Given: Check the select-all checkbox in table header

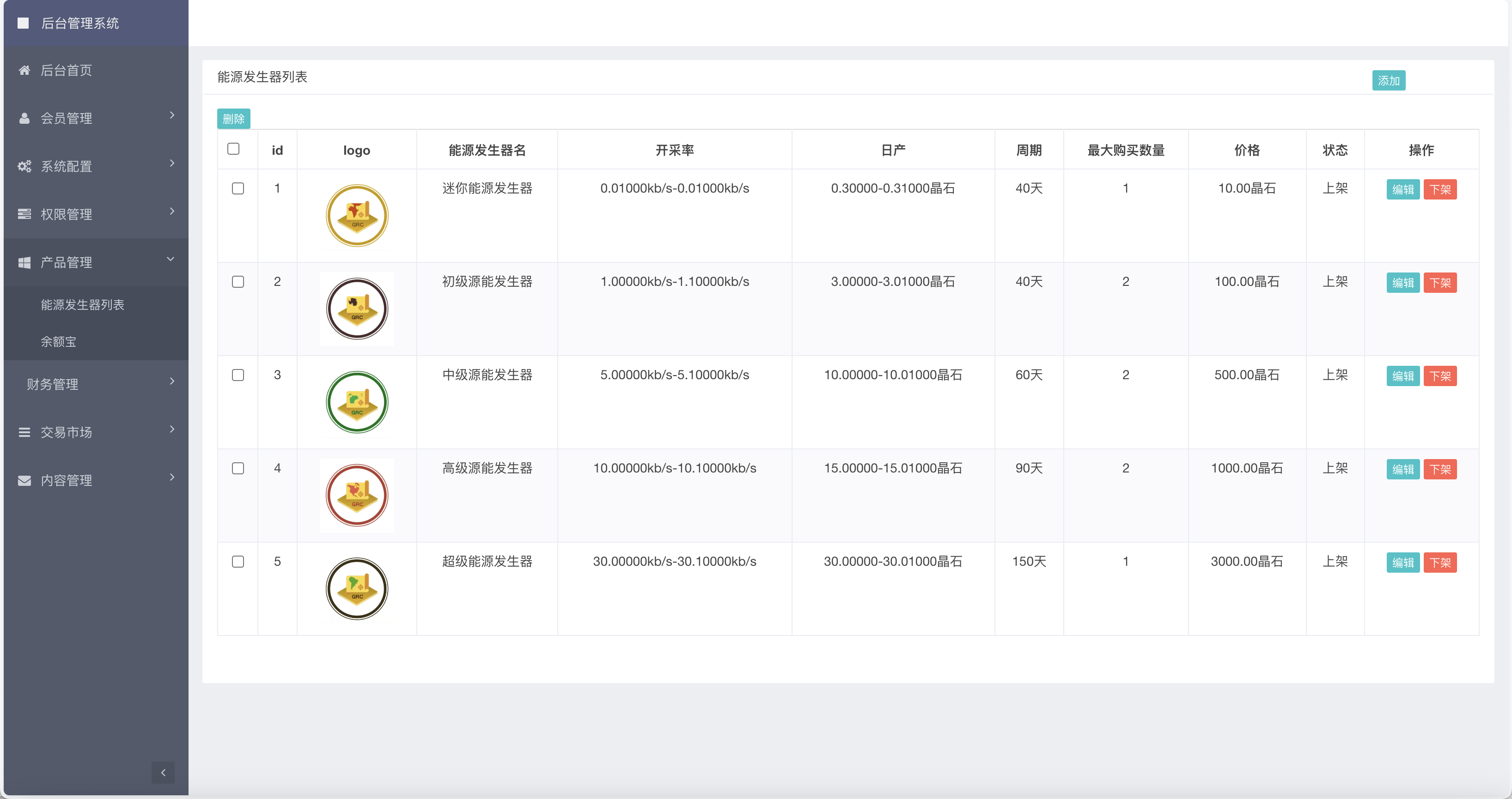Looking at the screenshot, I should click(x=234, y=150).
